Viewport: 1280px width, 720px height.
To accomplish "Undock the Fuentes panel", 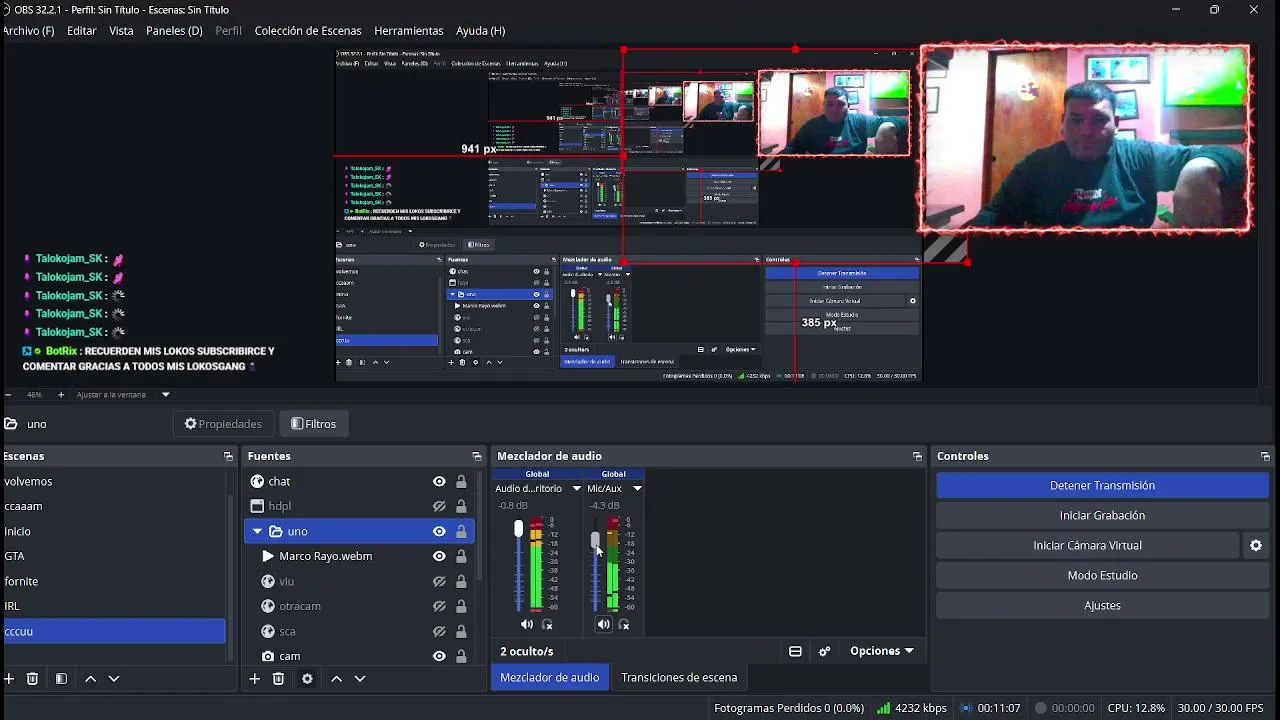I will click(475, 456).
